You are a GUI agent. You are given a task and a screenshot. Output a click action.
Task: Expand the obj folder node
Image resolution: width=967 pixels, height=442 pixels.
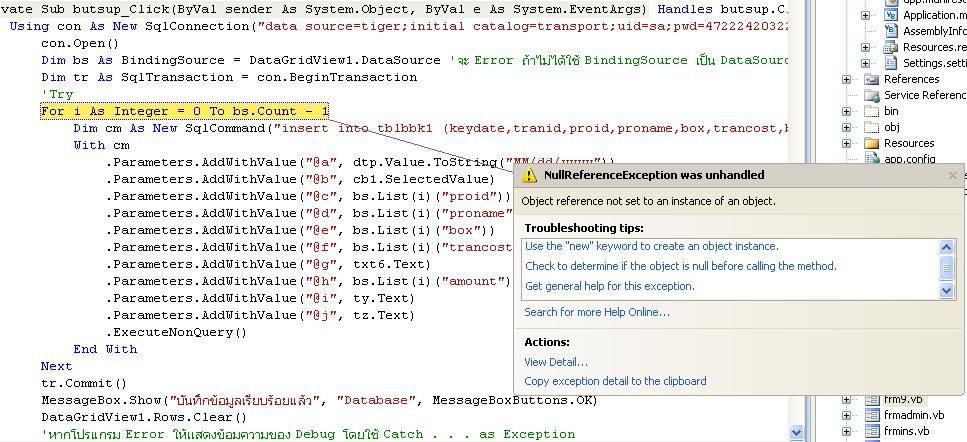point(846,128)
